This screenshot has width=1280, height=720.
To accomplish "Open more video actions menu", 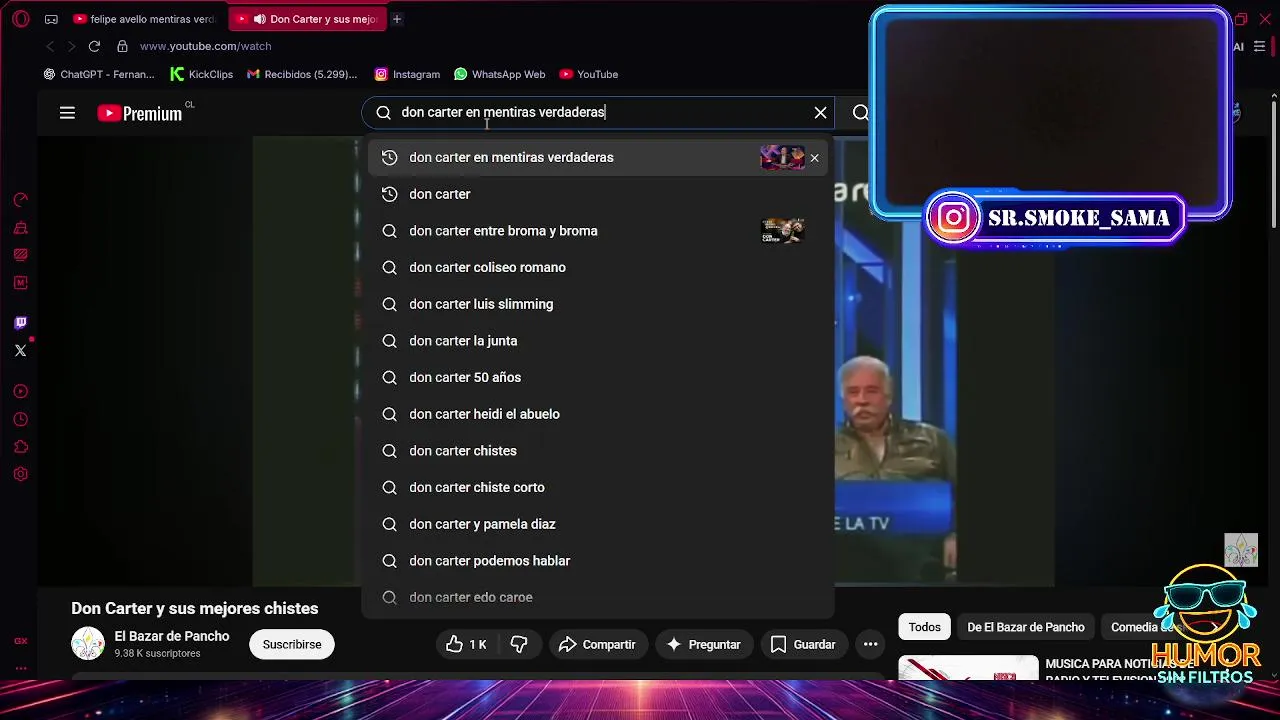I will [870, 645].
